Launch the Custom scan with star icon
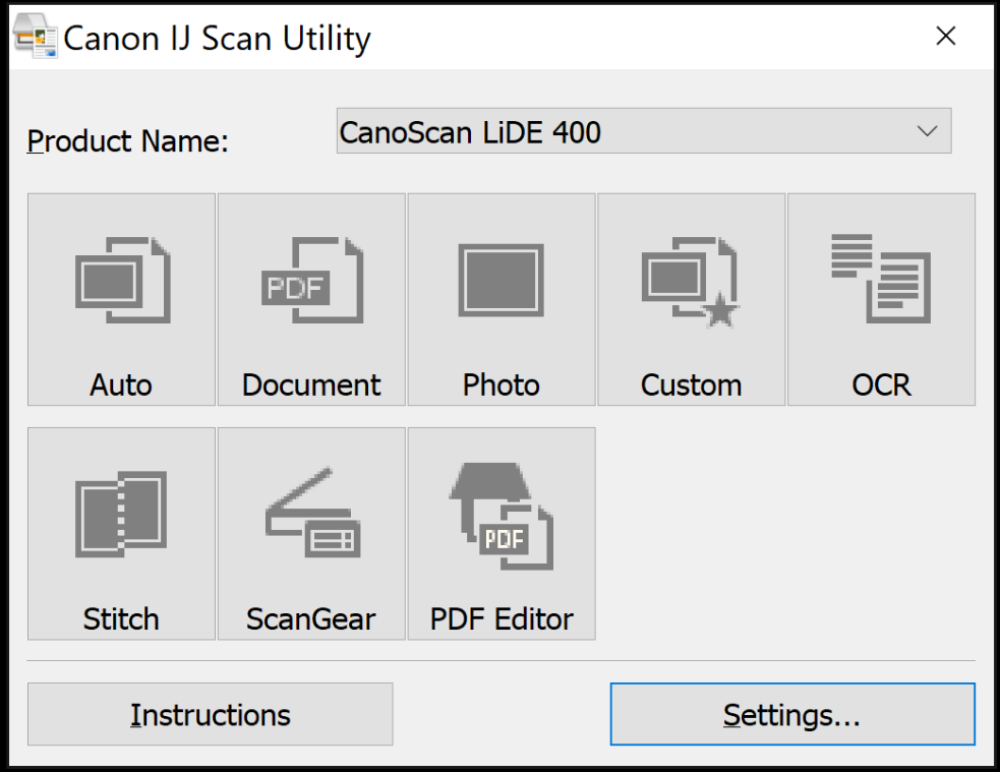 [x=691, y=280]
